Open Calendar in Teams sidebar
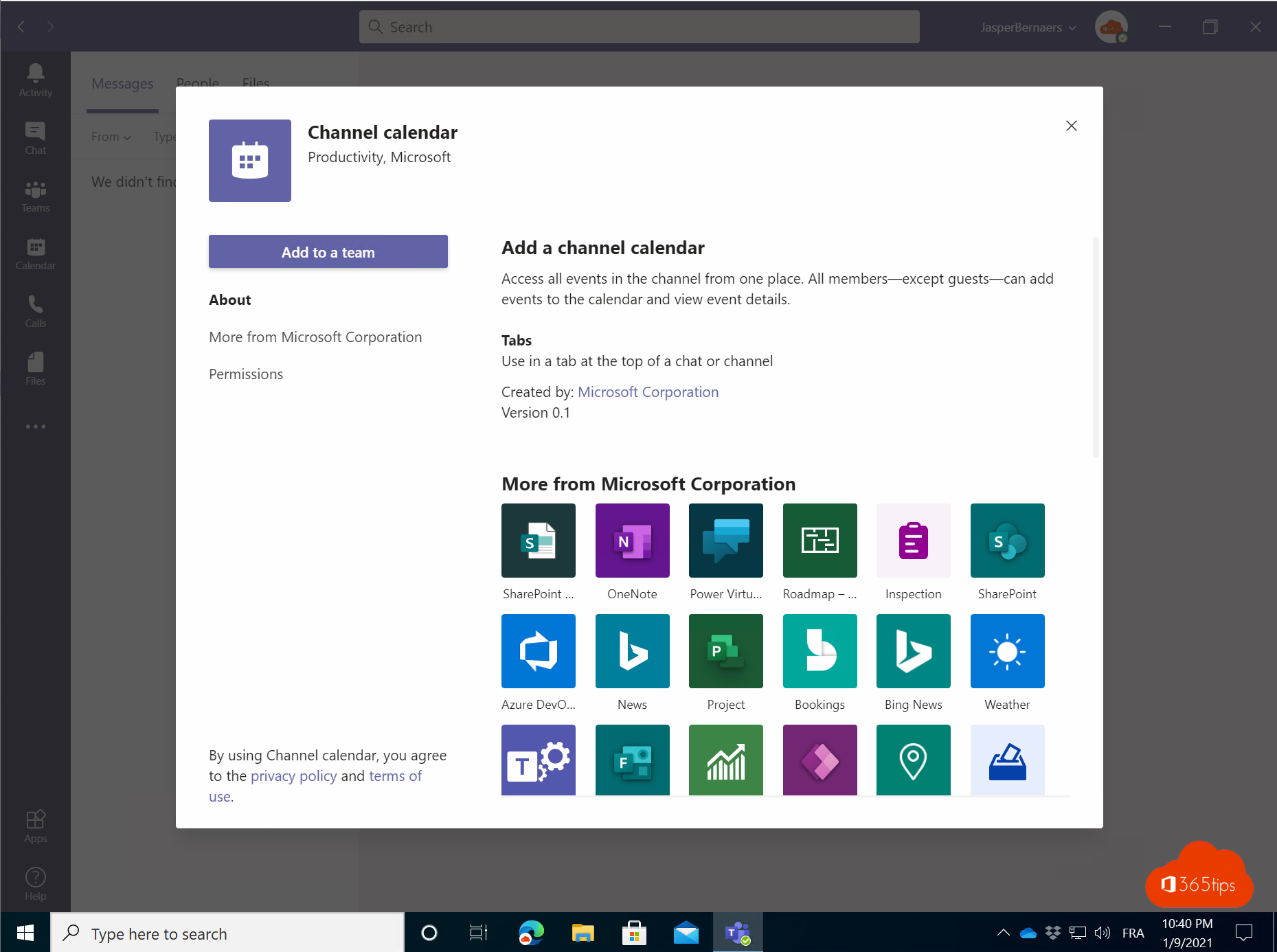 pyautogui.click(x=36, y=253)
